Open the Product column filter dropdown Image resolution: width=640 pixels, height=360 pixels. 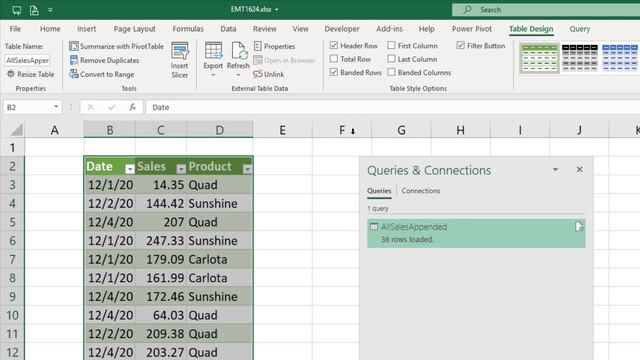(247, 169)
